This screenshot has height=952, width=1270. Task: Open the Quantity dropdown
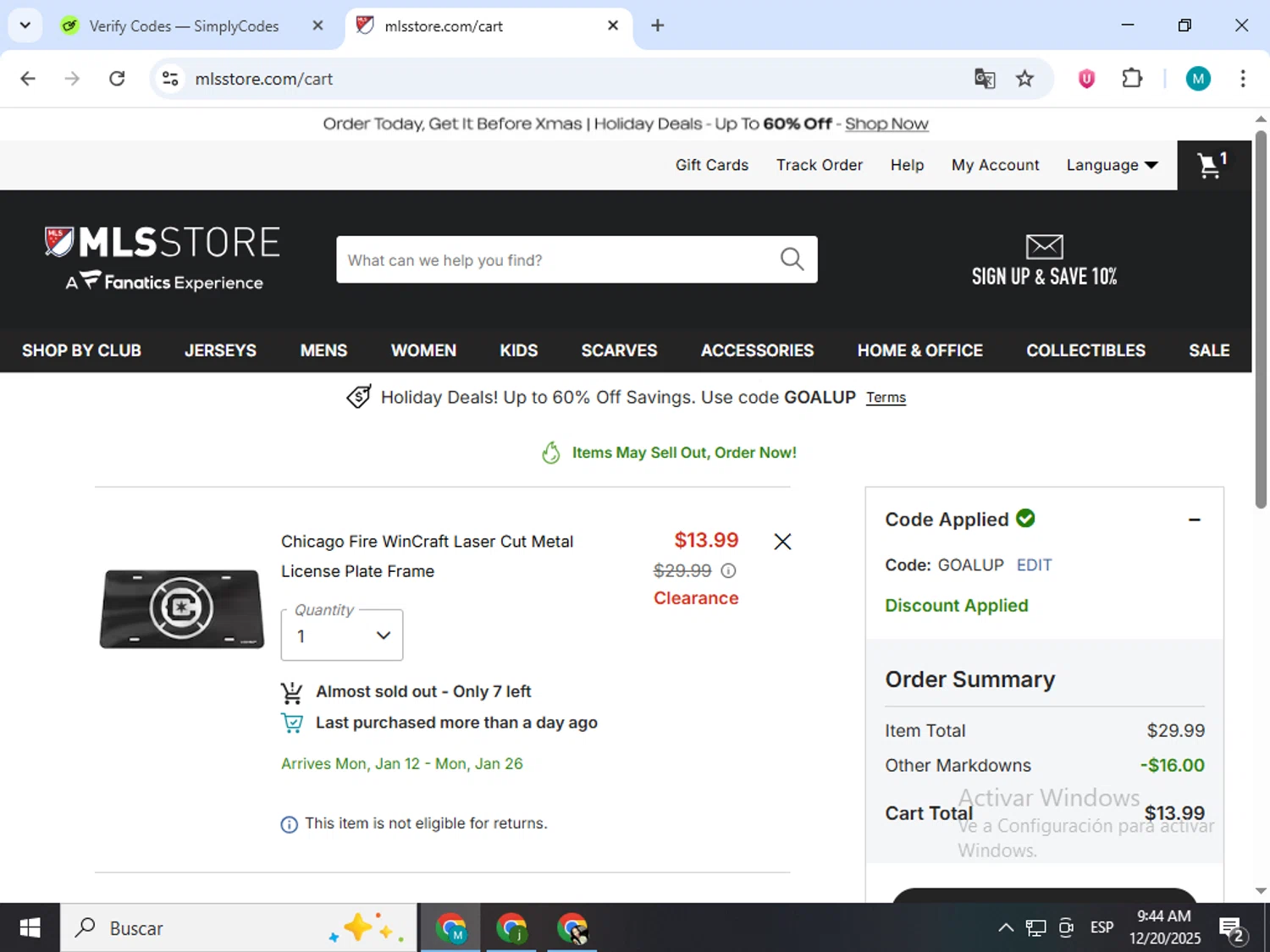[342, 635]
